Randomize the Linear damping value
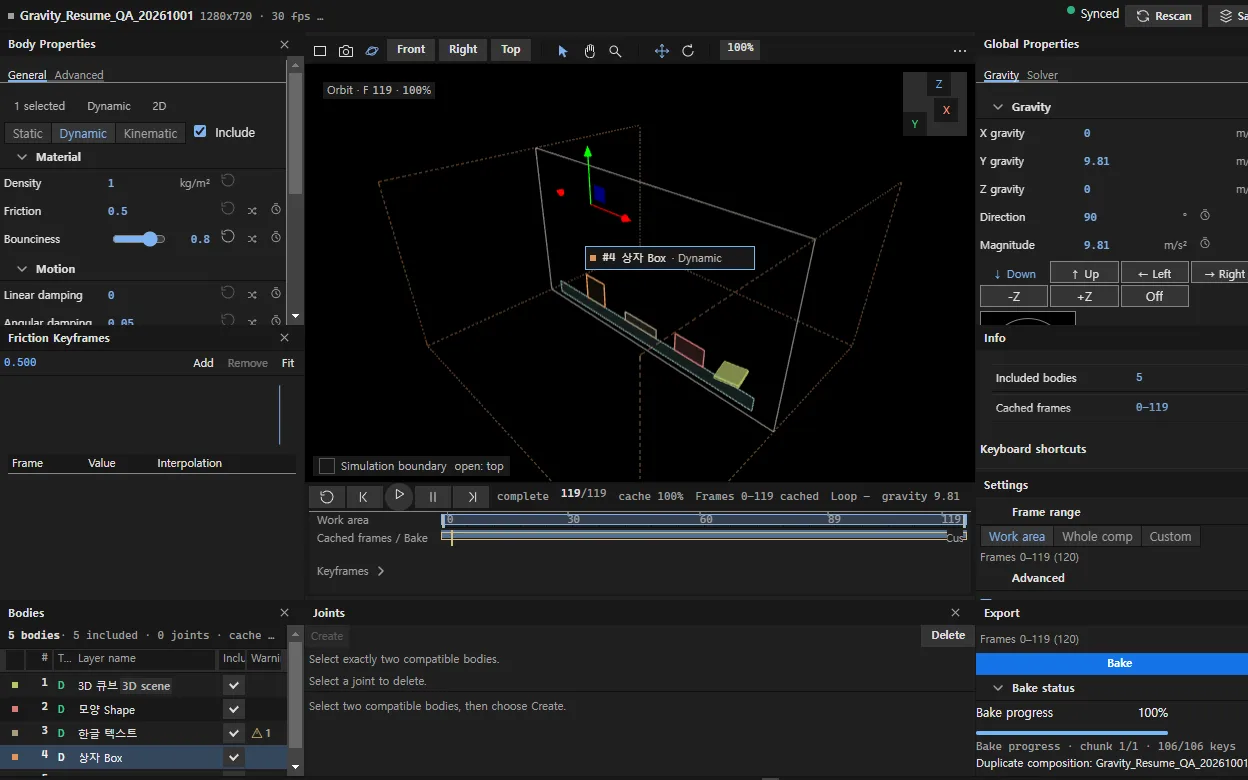This screenshot has width=1248, height=780. [x=252, y=294]
